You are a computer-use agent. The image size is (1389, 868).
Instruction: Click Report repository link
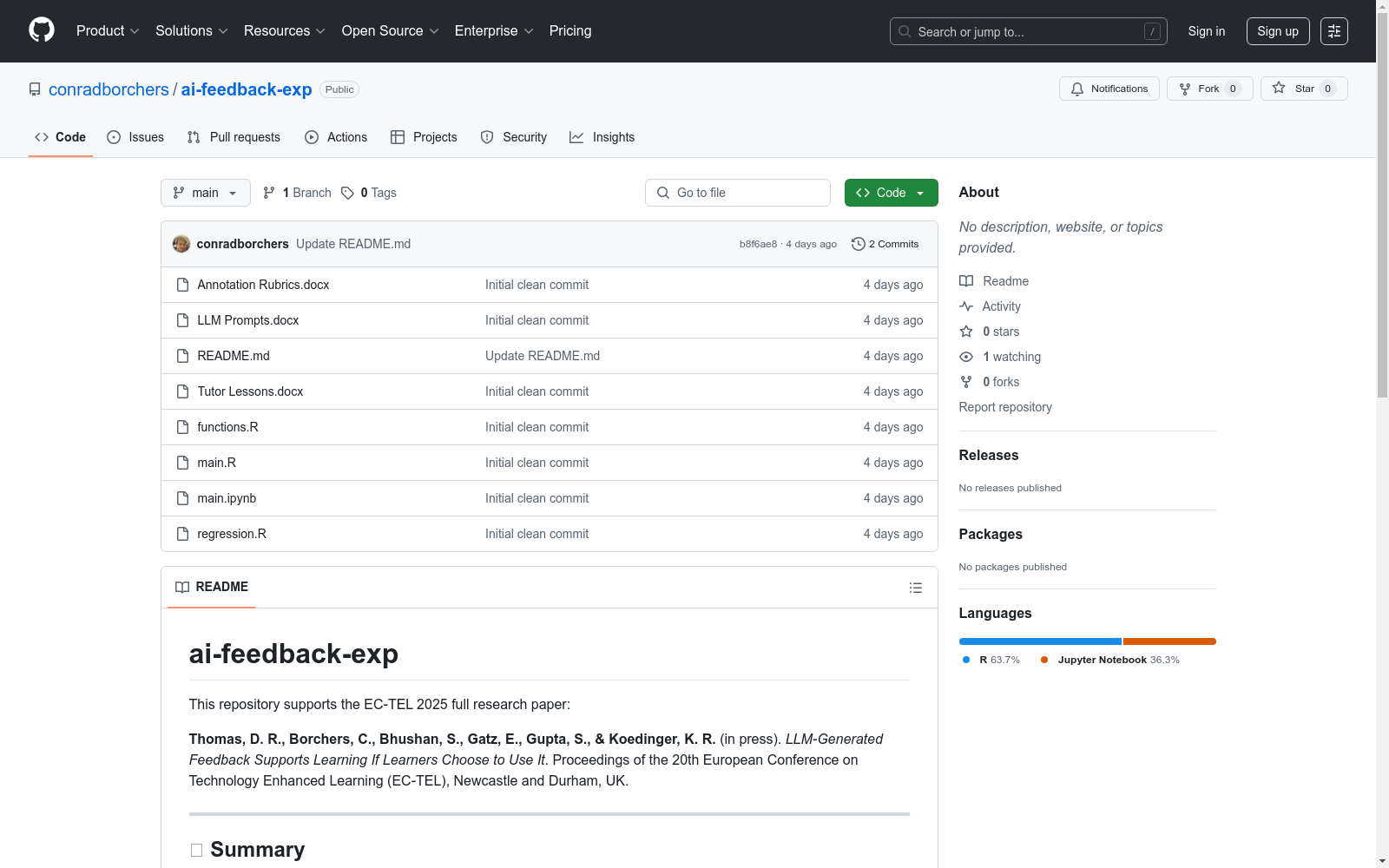click(1005, 407)
